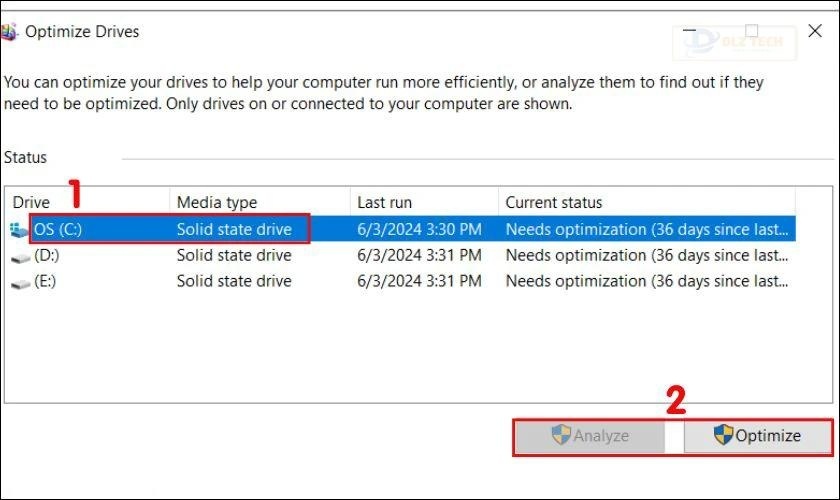Select the (D:) drive name in list
The width and height of the screenshot is (840, 500).
(47, 256)
